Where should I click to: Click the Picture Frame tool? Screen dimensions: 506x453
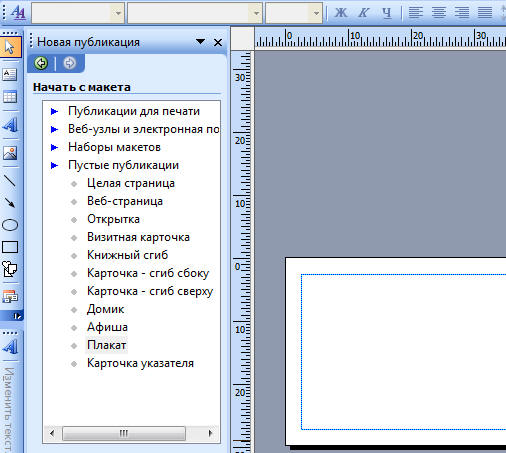click(10, 153)
